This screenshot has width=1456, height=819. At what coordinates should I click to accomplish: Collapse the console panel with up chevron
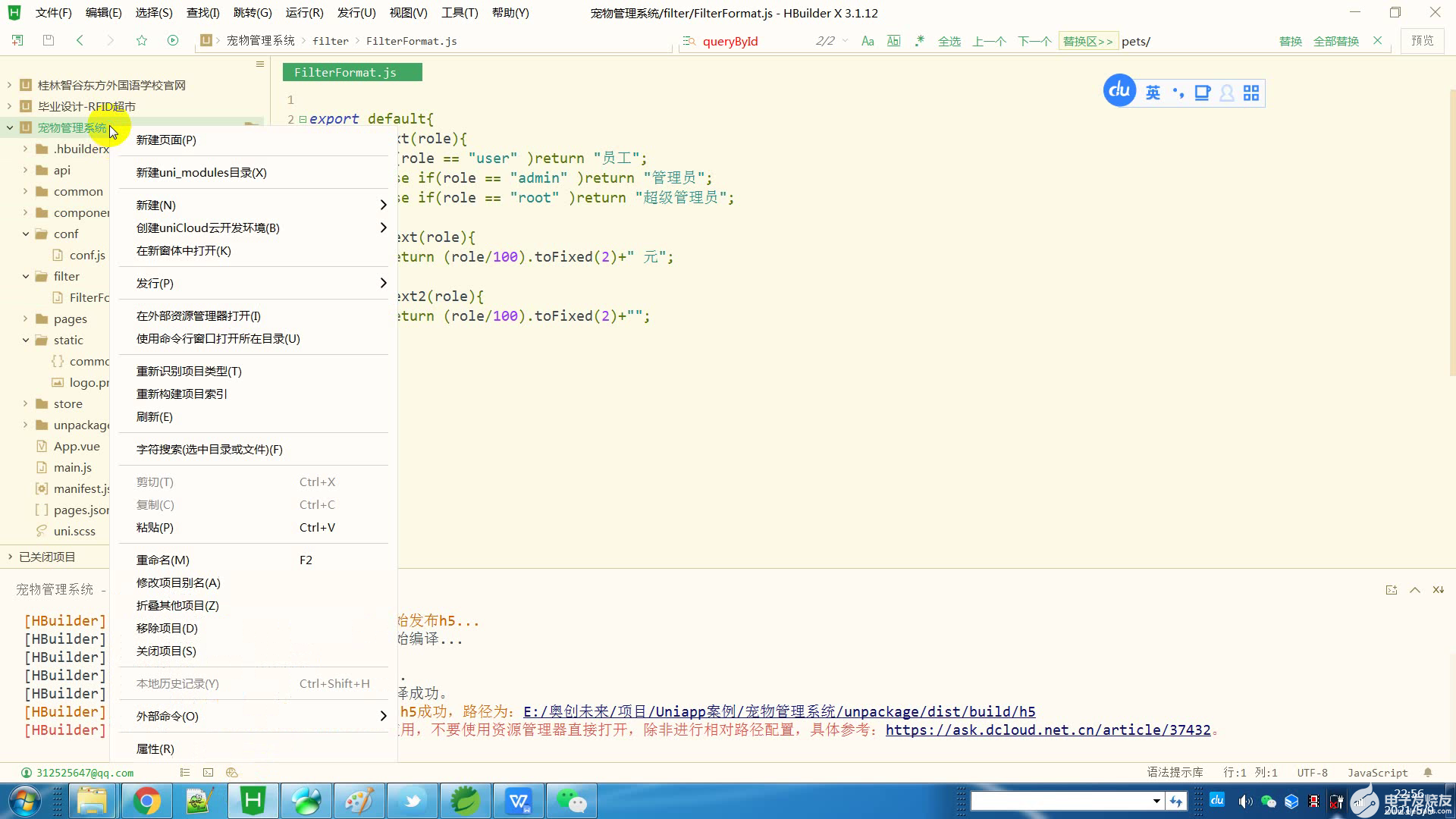1415,590
